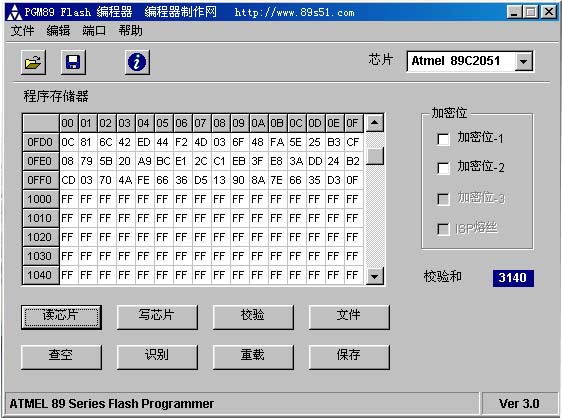Image resolution: width=562 pixels, height=418 pixels.
Task: Open the 文件 menu
Action: [22, 30]
